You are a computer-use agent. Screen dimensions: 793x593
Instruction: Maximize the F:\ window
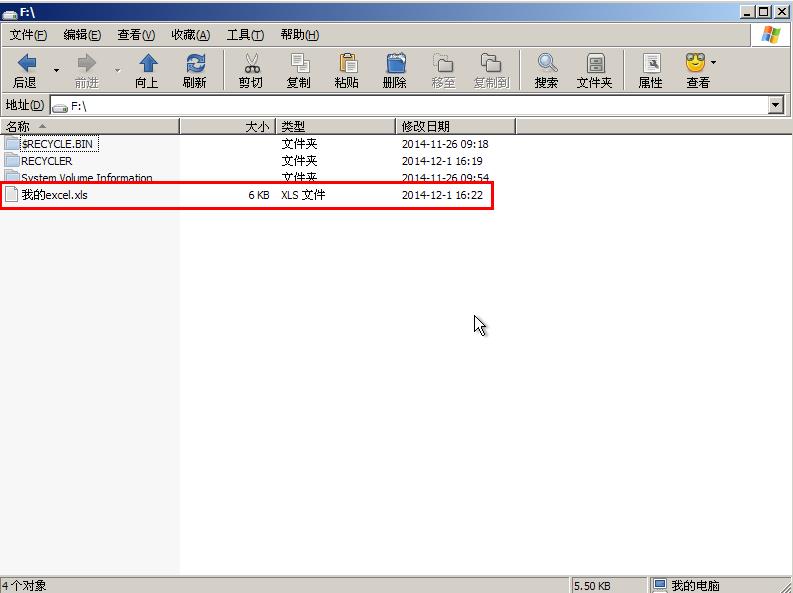tap(764, 12)
